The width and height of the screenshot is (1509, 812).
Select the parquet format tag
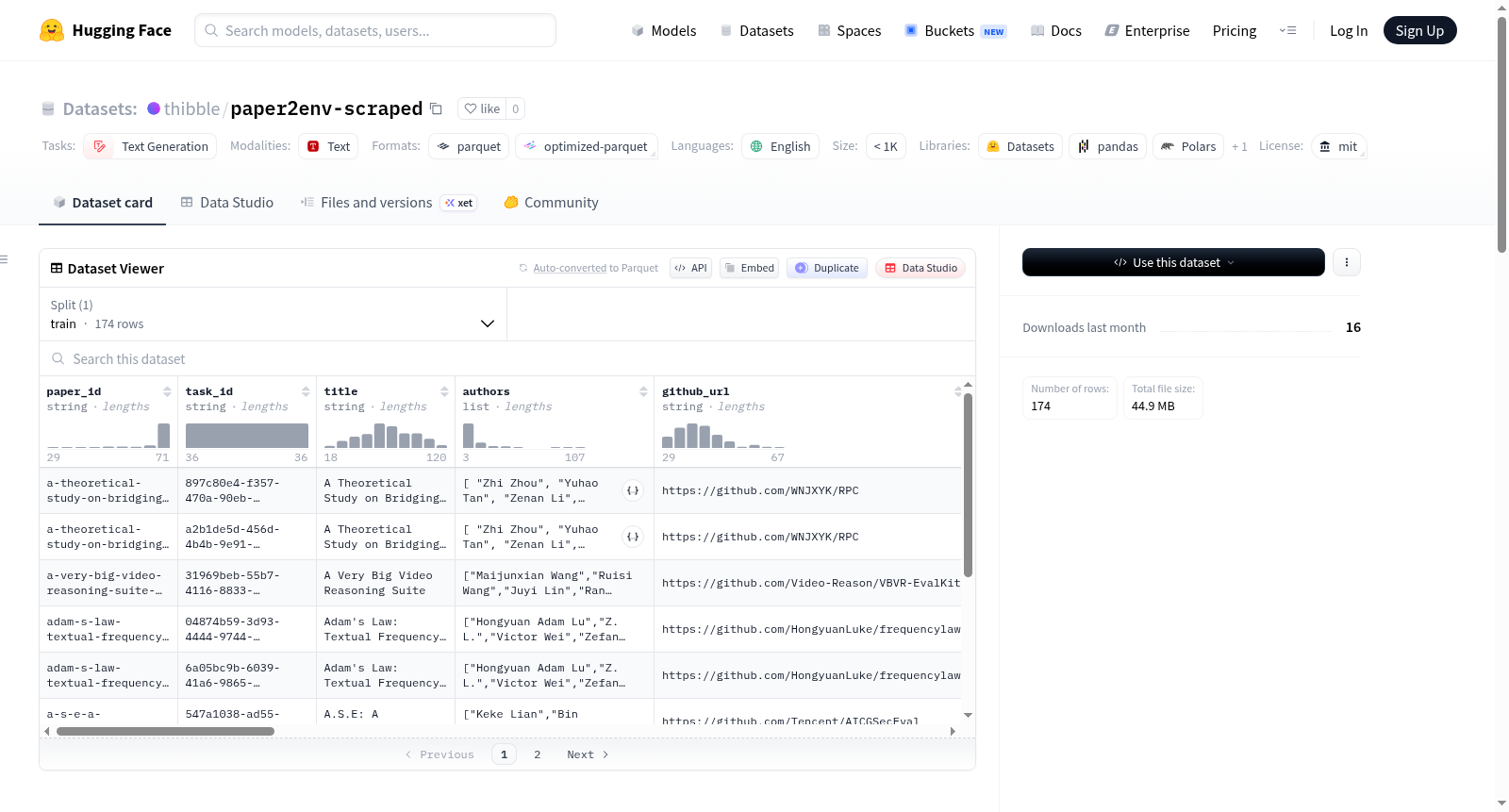tap(469, 146)
